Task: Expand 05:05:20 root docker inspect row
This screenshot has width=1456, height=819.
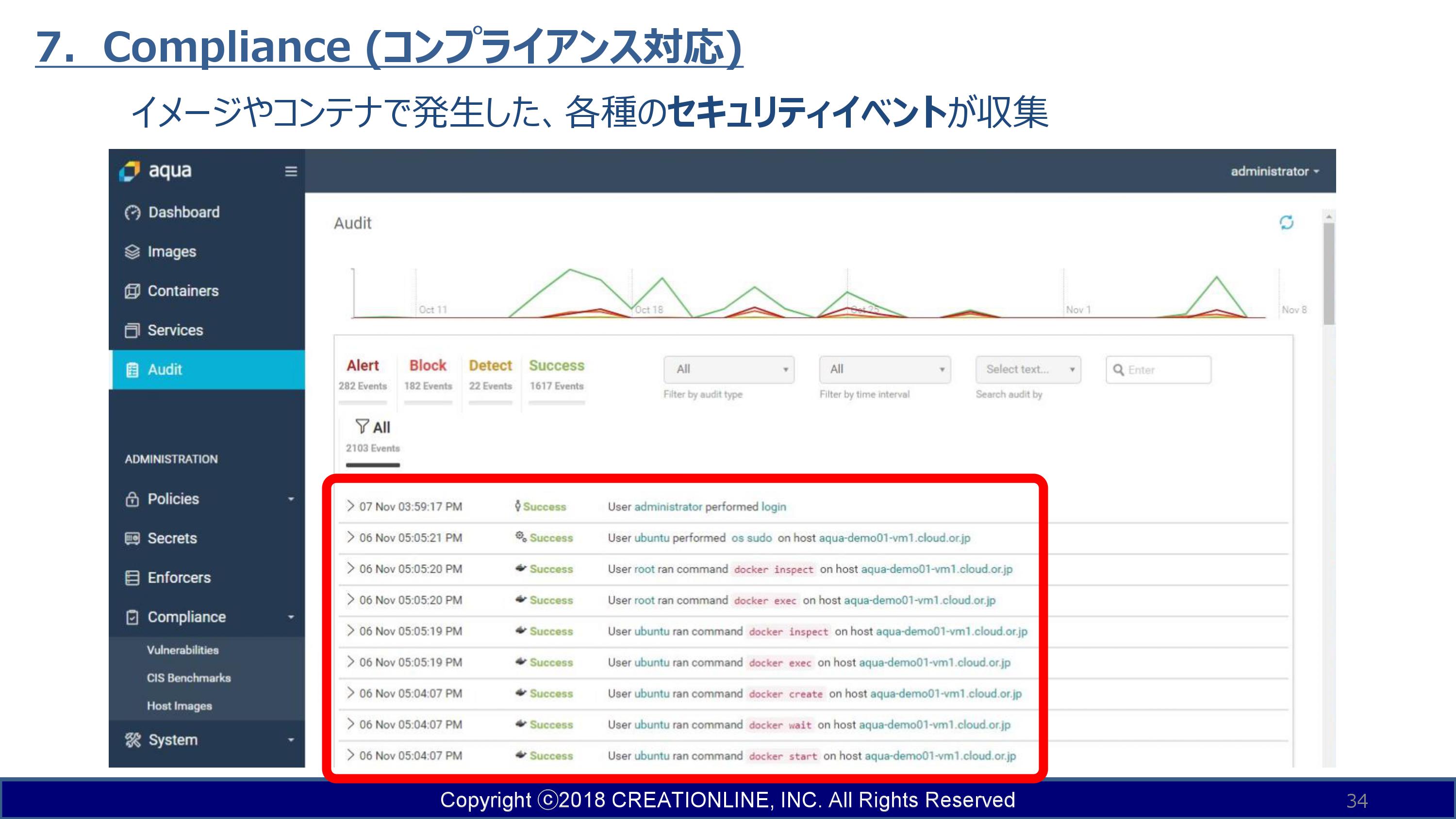Action: (x=350, y=568)
